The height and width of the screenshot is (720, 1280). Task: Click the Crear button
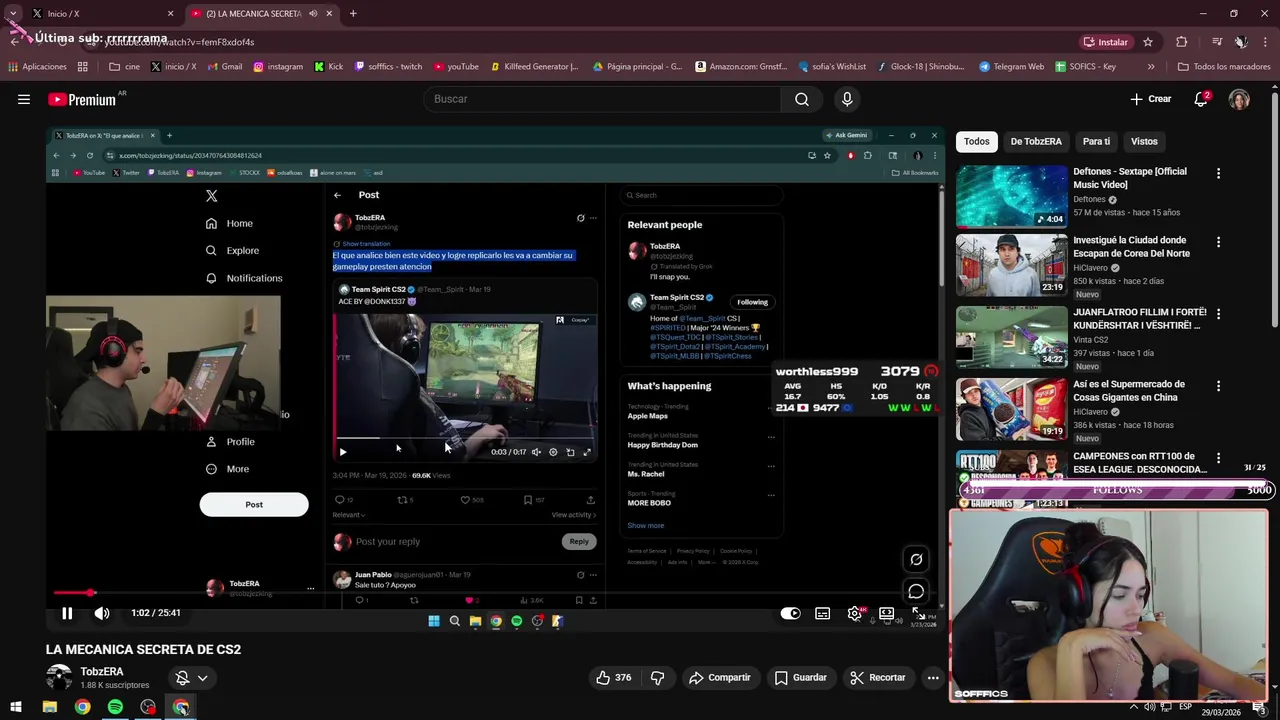1150,99
